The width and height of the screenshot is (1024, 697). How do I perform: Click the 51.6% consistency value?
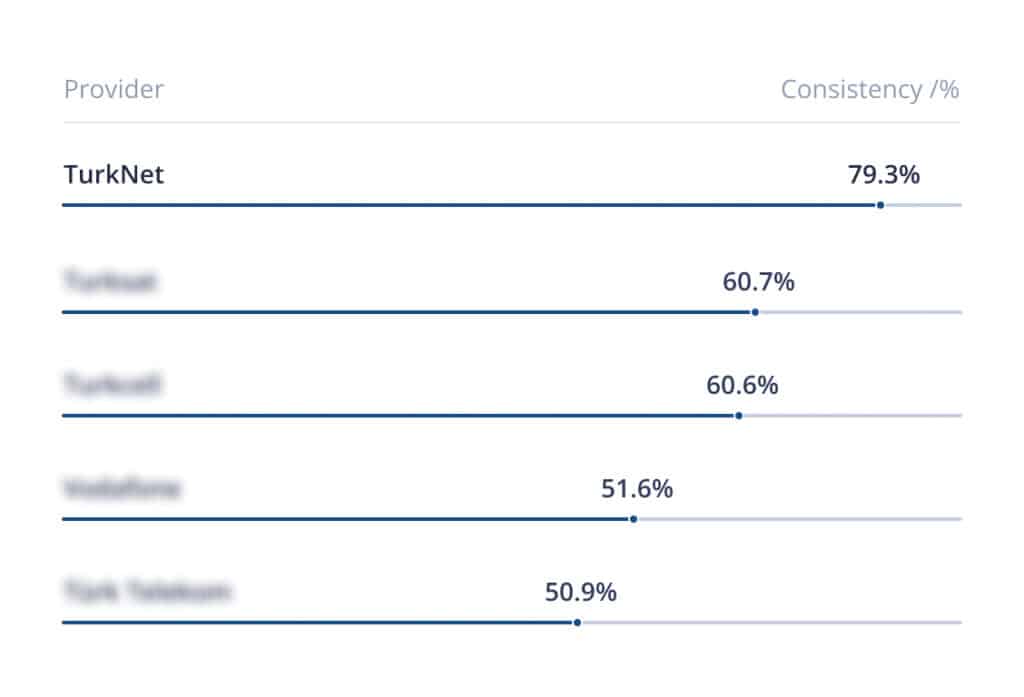(637, 489)
